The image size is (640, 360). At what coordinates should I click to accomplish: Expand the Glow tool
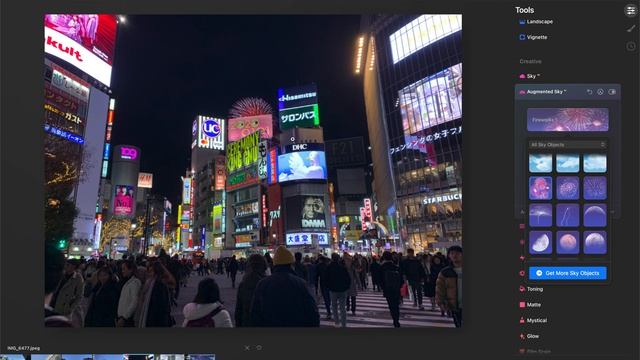tap(533, 336)
